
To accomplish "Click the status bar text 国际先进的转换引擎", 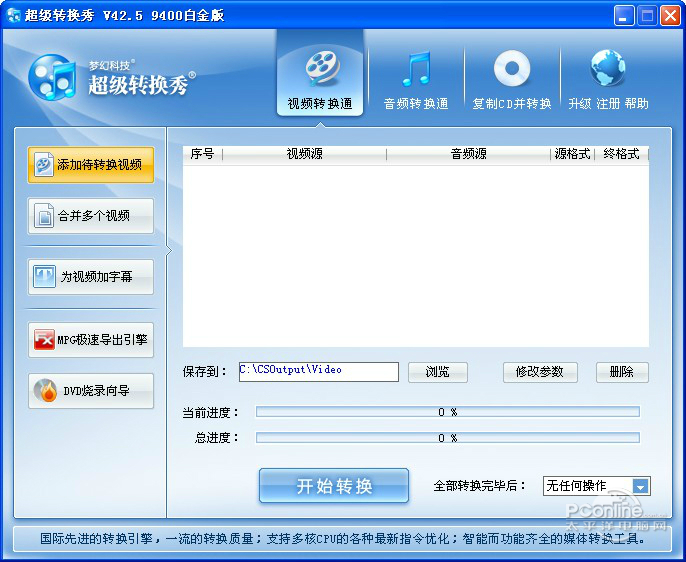I will tap(96, 538).
